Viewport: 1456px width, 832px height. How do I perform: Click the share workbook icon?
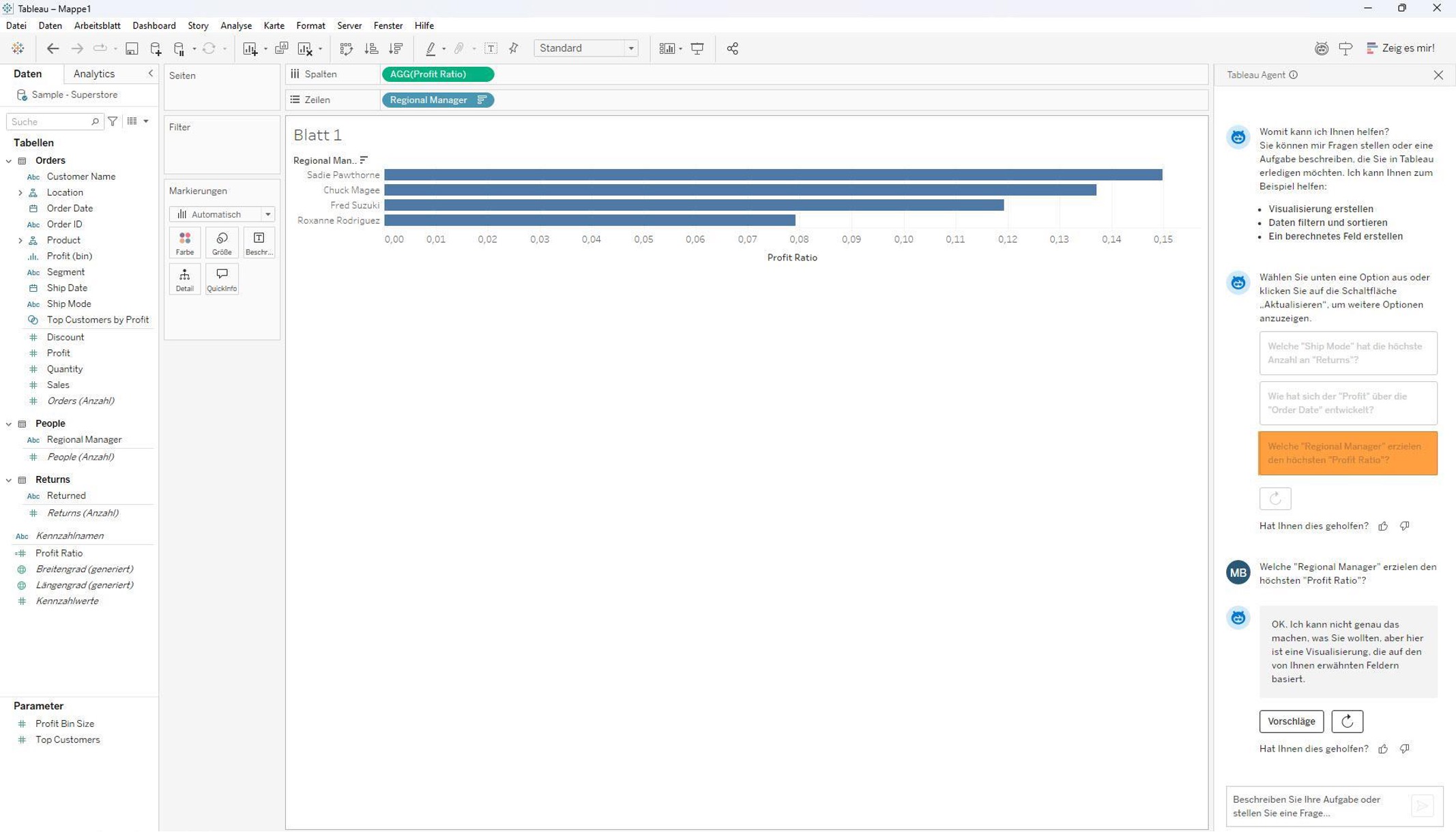(x=732, y=48)
